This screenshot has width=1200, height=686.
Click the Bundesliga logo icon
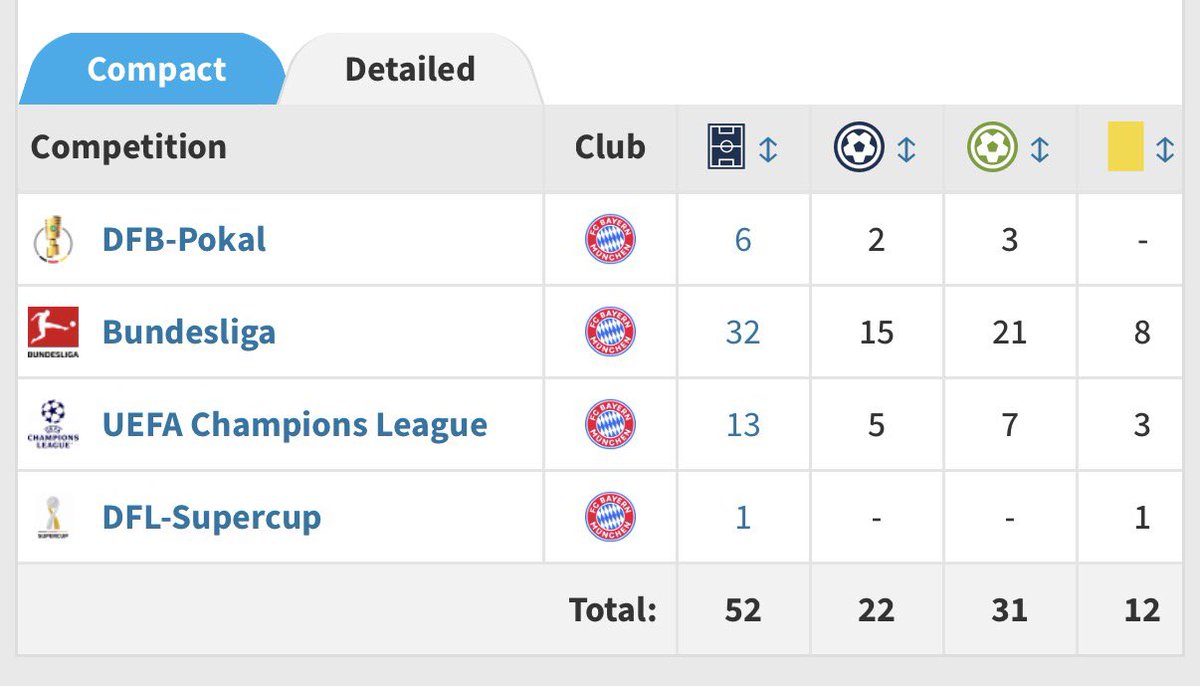pos(52,333)
